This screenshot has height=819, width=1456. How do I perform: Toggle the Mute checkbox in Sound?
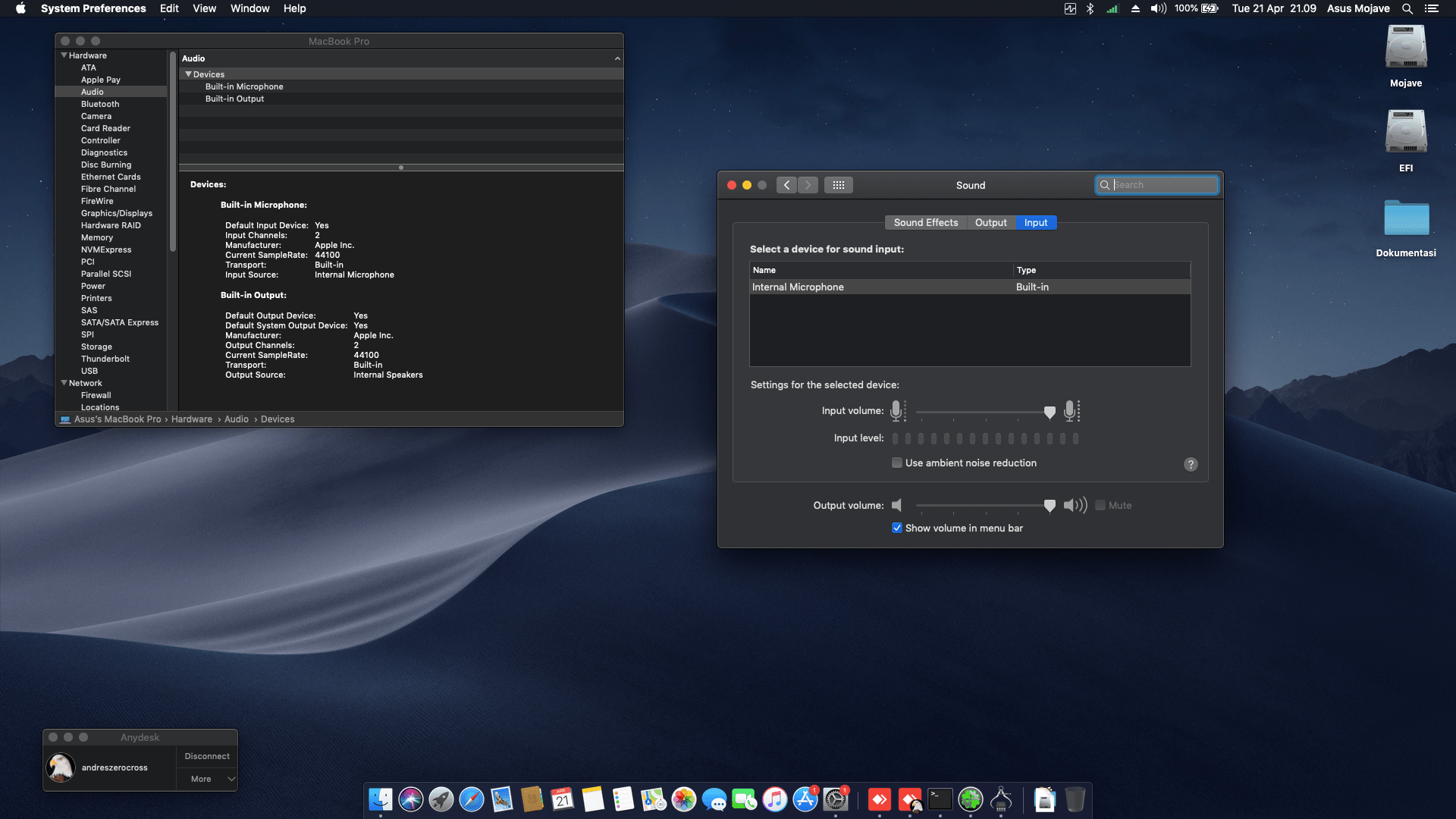pos(1100,506)
